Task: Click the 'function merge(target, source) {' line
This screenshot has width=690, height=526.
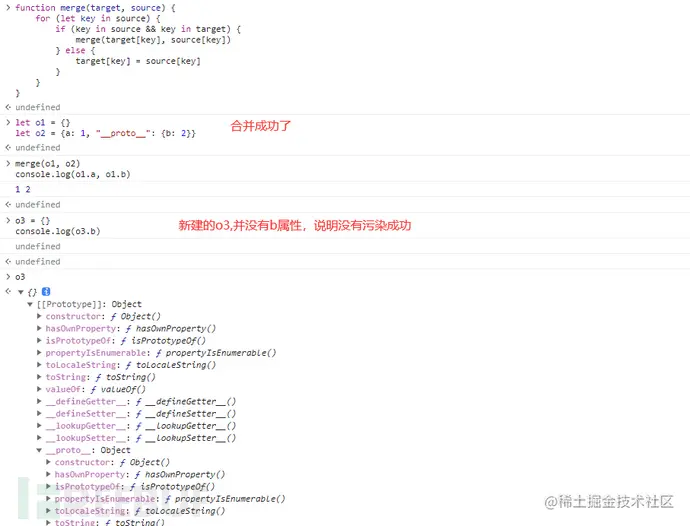Action: (x=95, y=8)
